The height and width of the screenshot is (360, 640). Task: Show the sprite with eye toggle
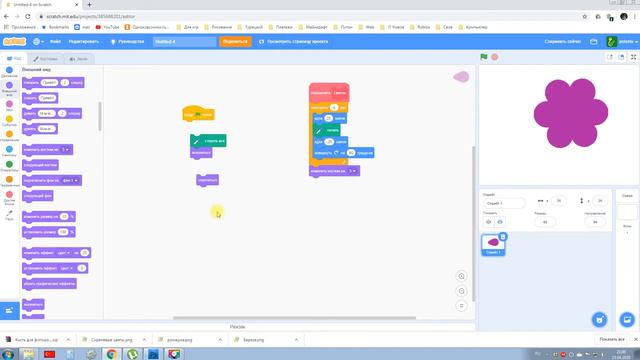(x=489, y=222)
